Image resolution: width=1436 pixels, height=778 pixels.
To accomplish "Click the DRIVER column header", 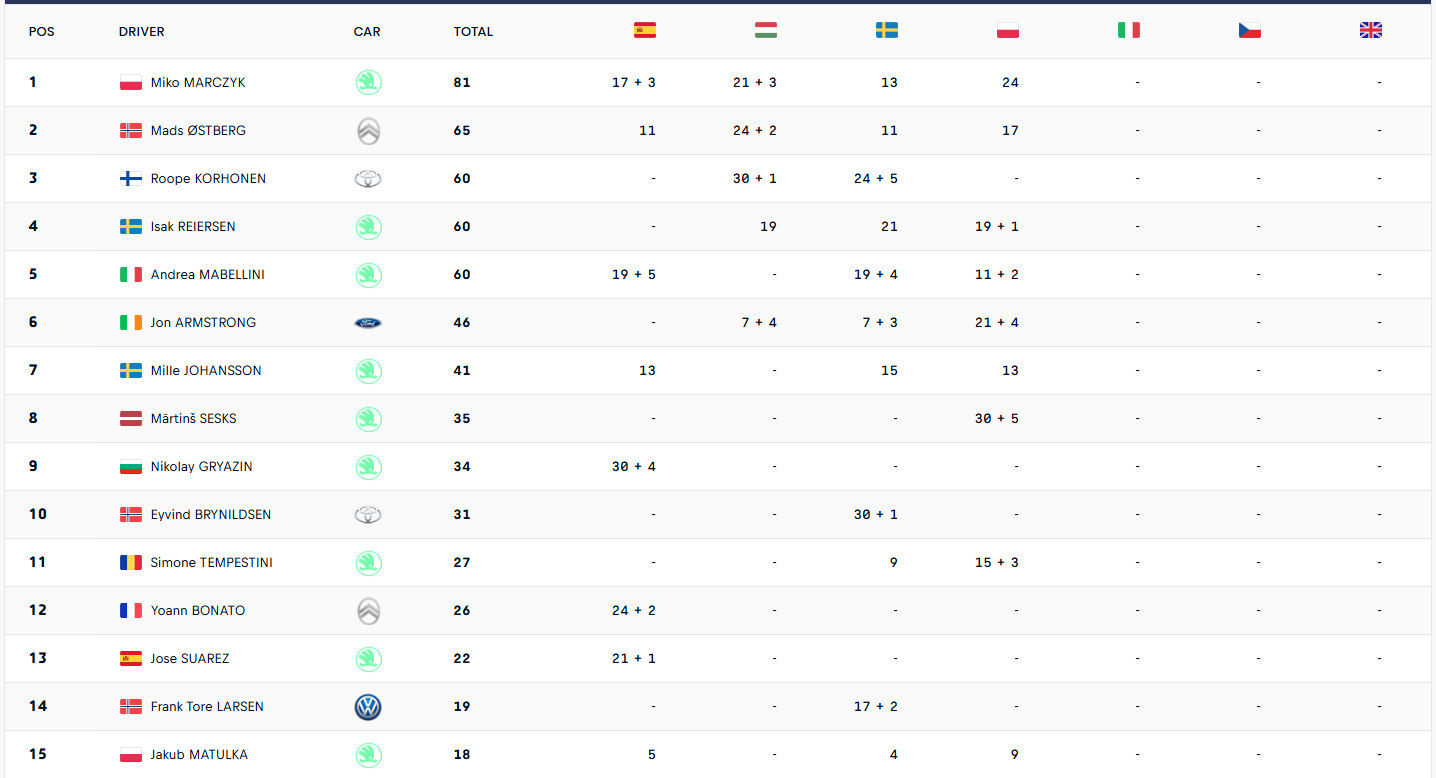I will [141, 32].
